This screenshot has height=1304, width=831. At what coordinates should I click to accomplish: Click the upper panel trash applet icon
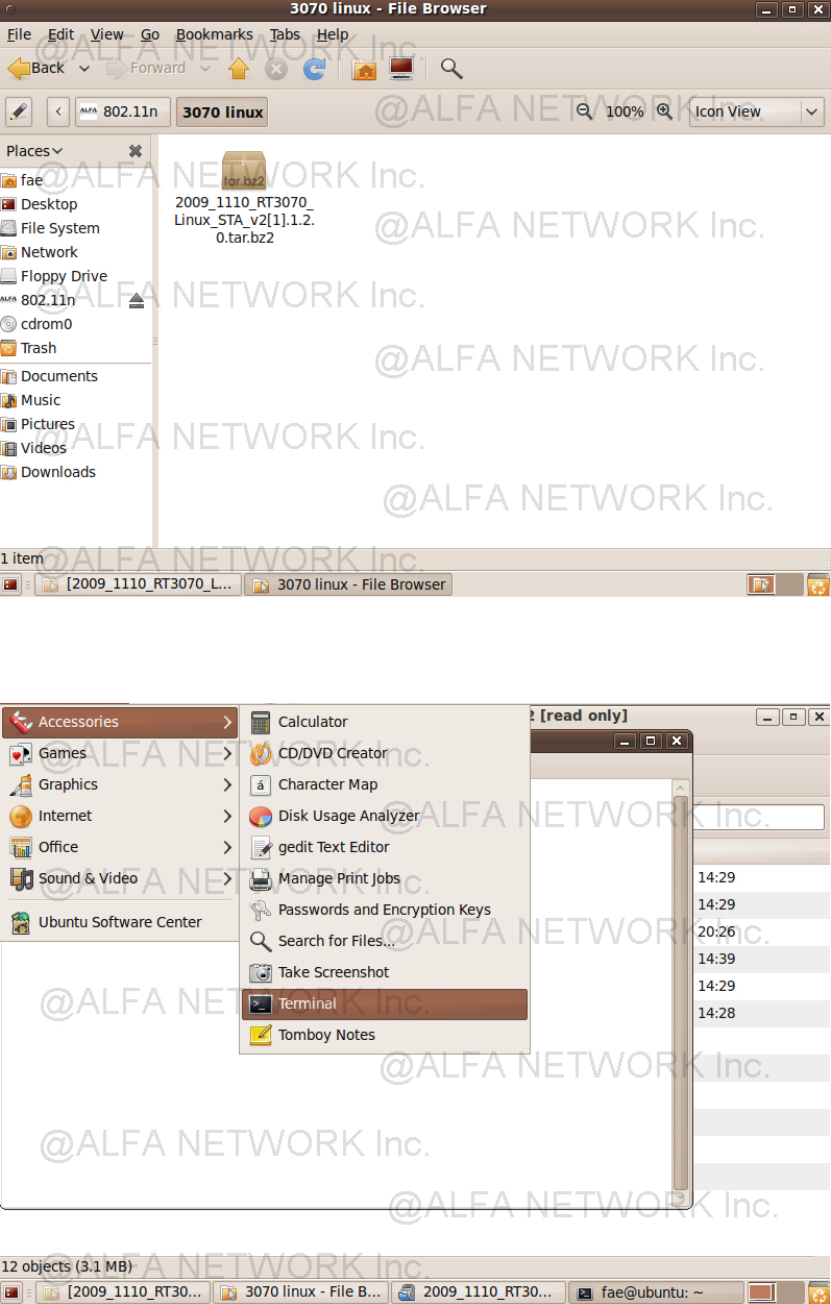coord(818,585)
